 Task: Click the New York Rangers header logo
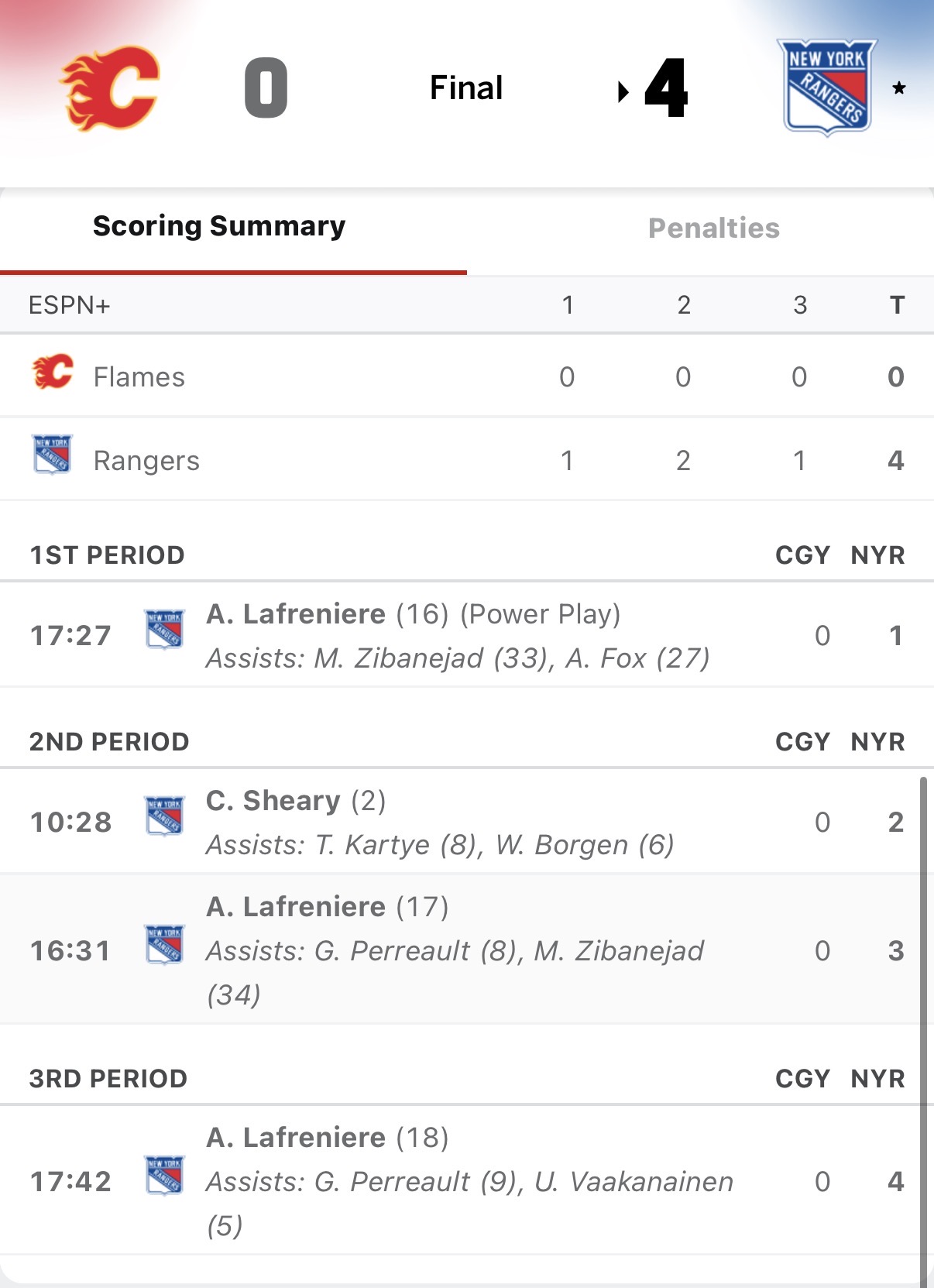827,88
